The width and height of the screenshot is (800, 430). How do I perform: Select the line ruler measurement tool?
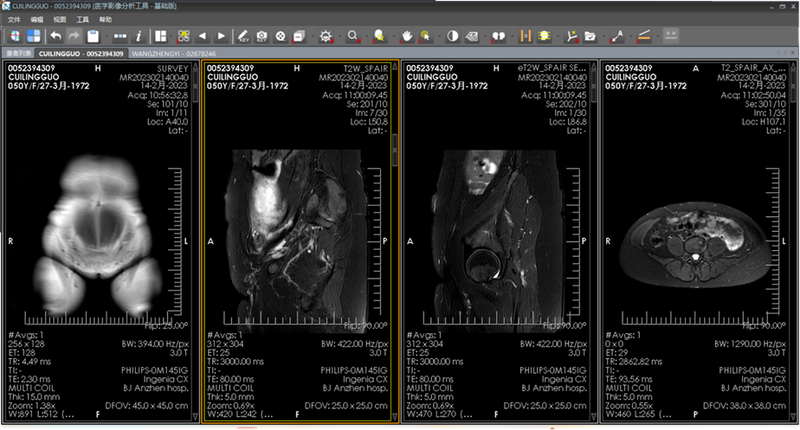(x=644, y=36)
